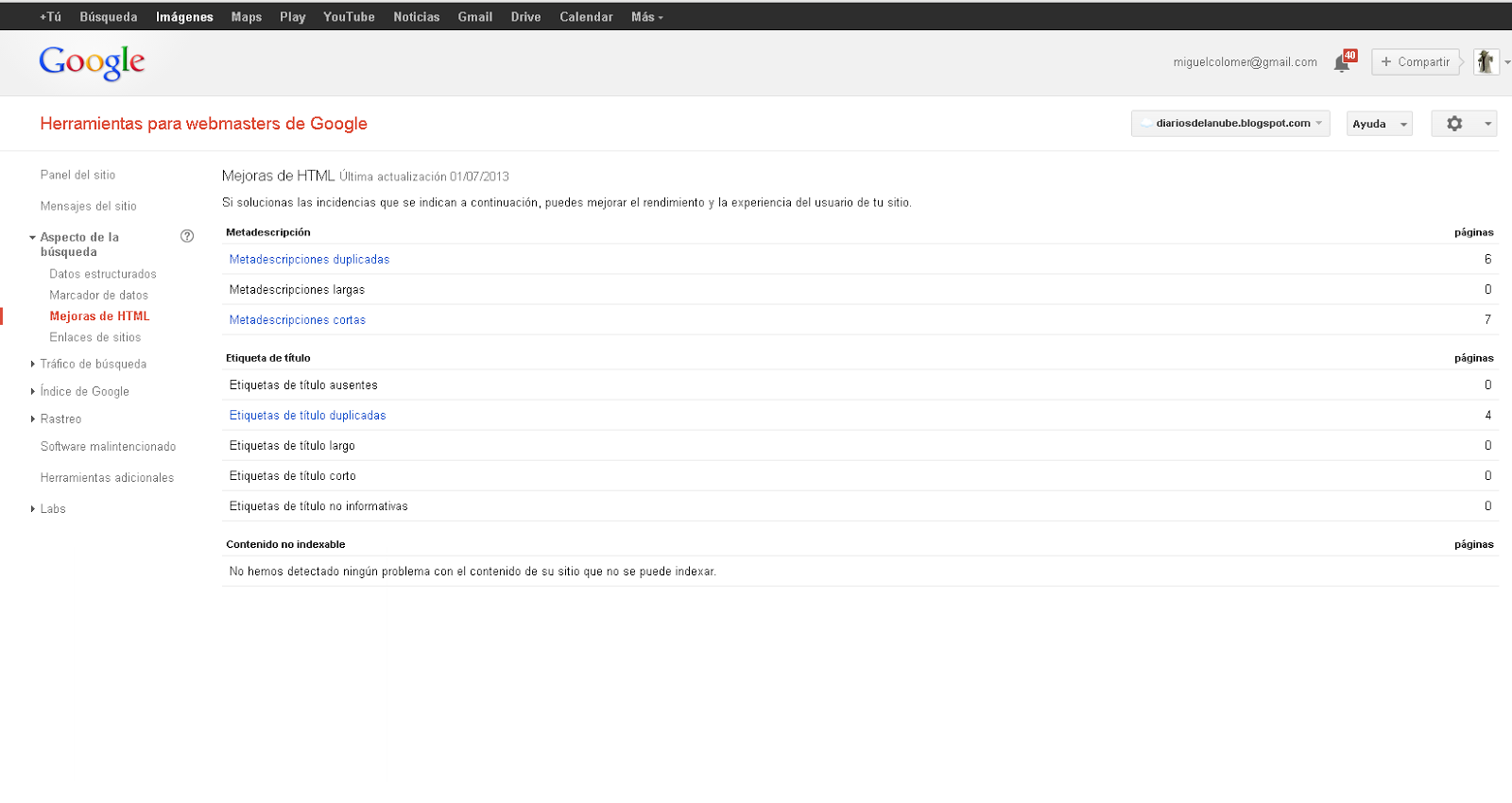This screenshot has height=803, width=1512.
Task: Open the diariosdelanube.blogspot.com site selector
Action: click(1230, 124)
